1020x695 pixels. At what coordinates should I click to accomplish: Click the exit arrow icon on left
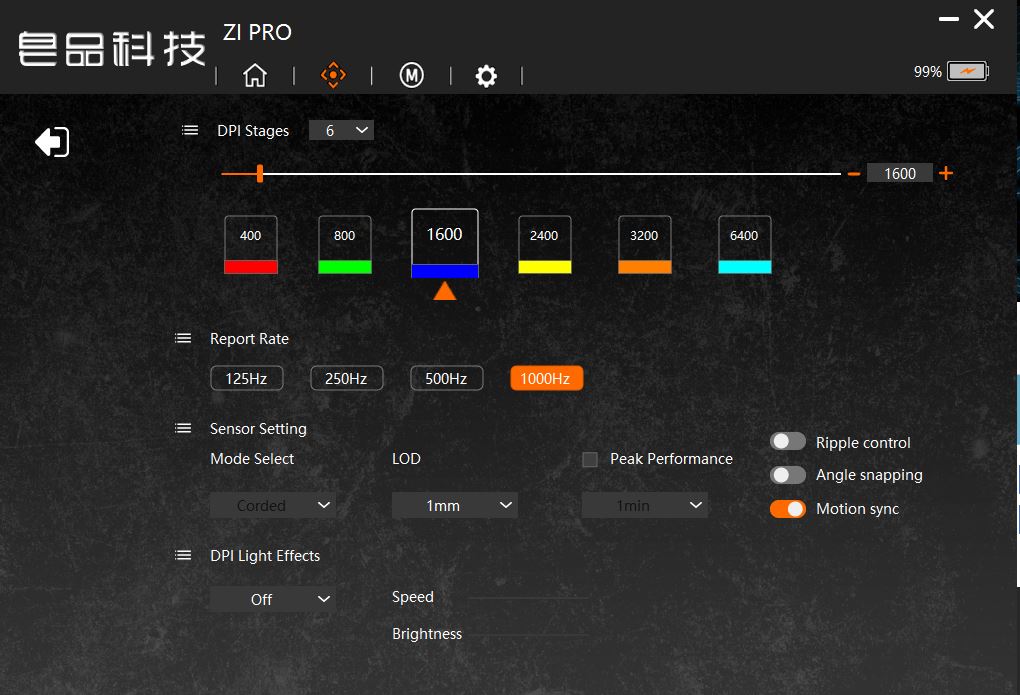coord(52,142)
